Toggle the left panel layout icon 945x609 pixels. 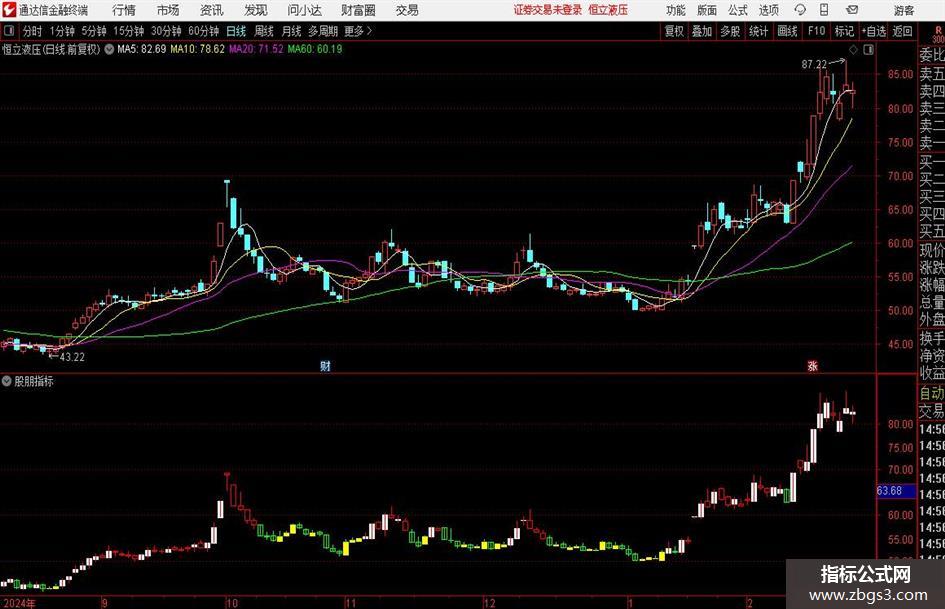(8, 31)
